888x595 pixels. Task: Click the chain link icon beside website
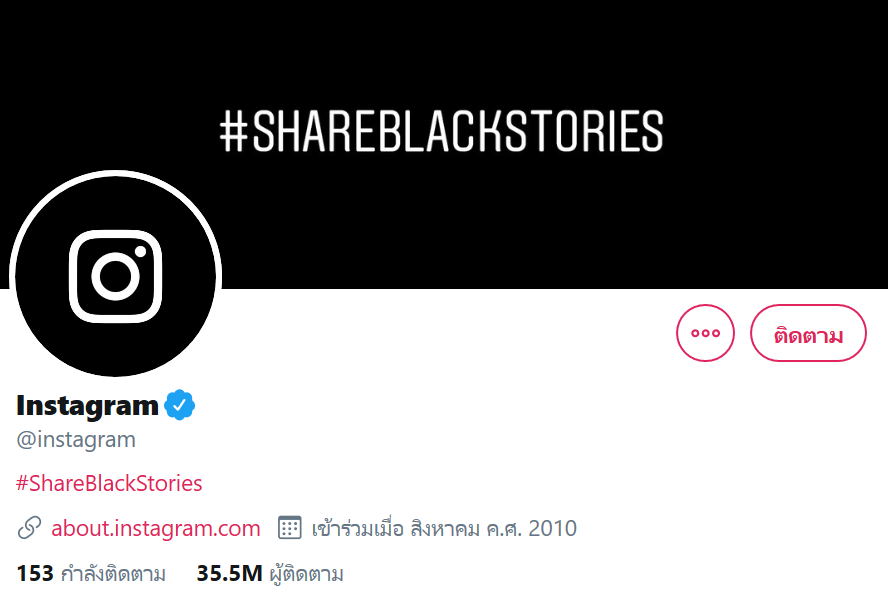30,528
